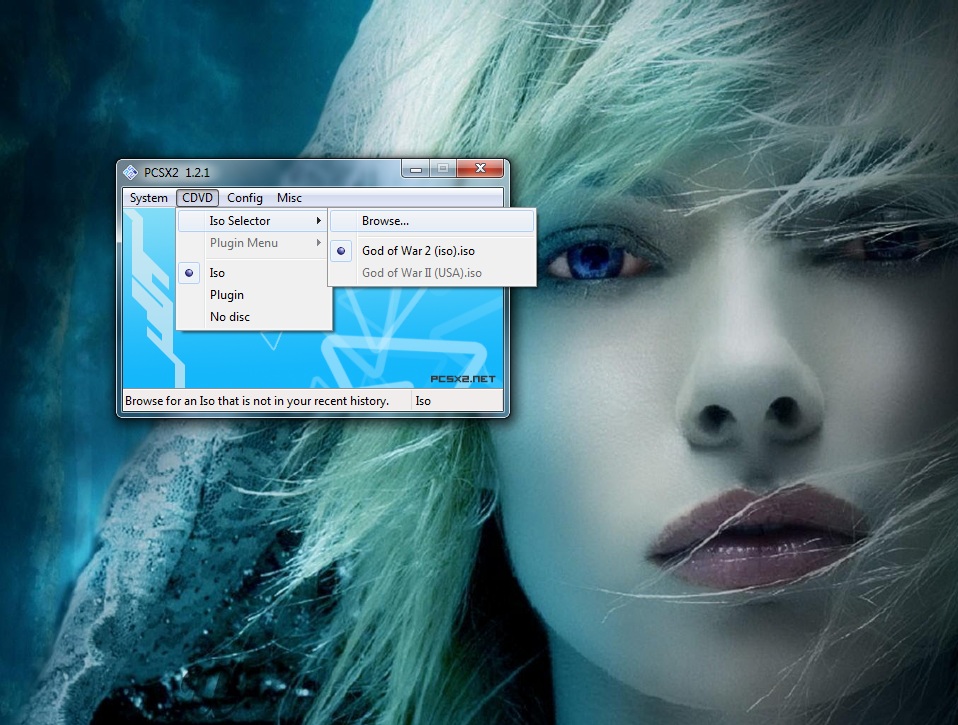The image size is (958, 725).
Task: Maximize the PCSX2 window
Action: click(x=443, y=169)
